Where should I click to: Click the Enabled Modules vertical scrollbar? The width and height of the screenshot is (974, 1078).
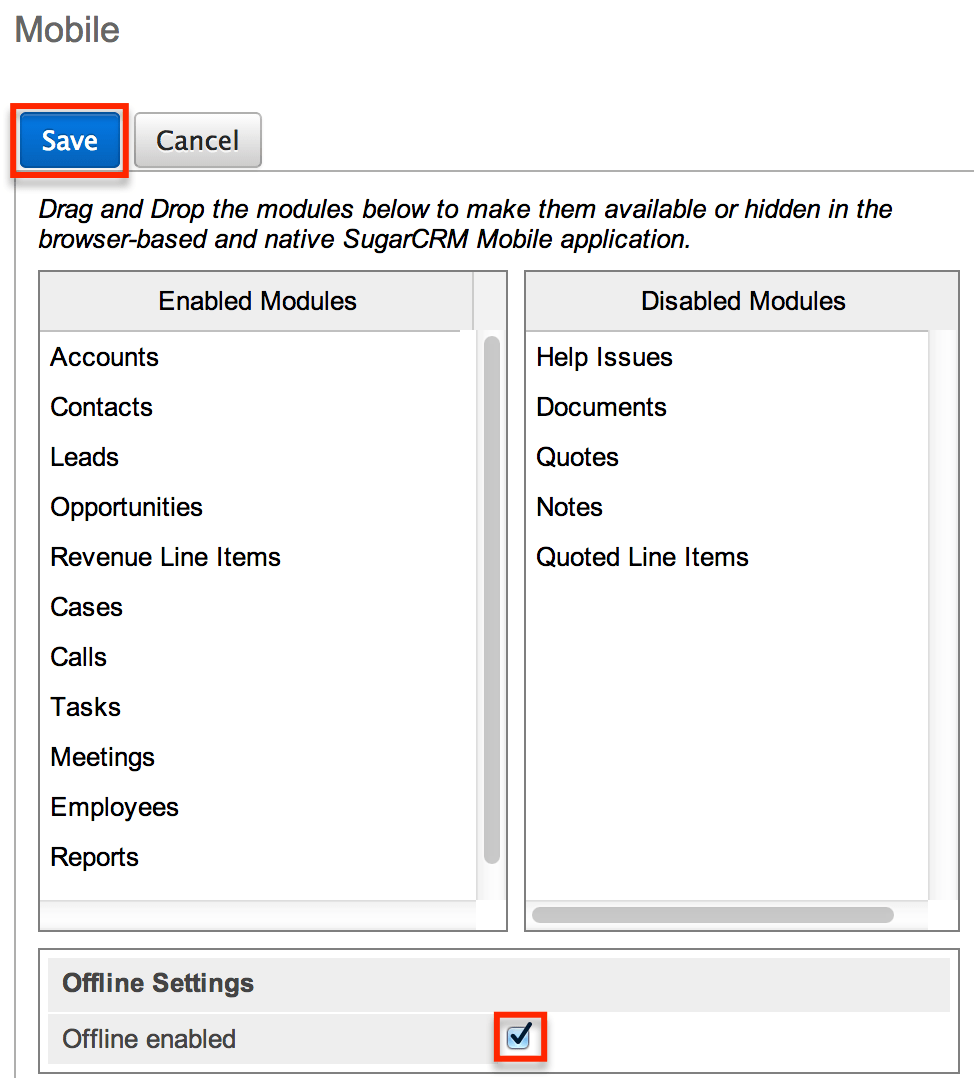click(491, 600)
